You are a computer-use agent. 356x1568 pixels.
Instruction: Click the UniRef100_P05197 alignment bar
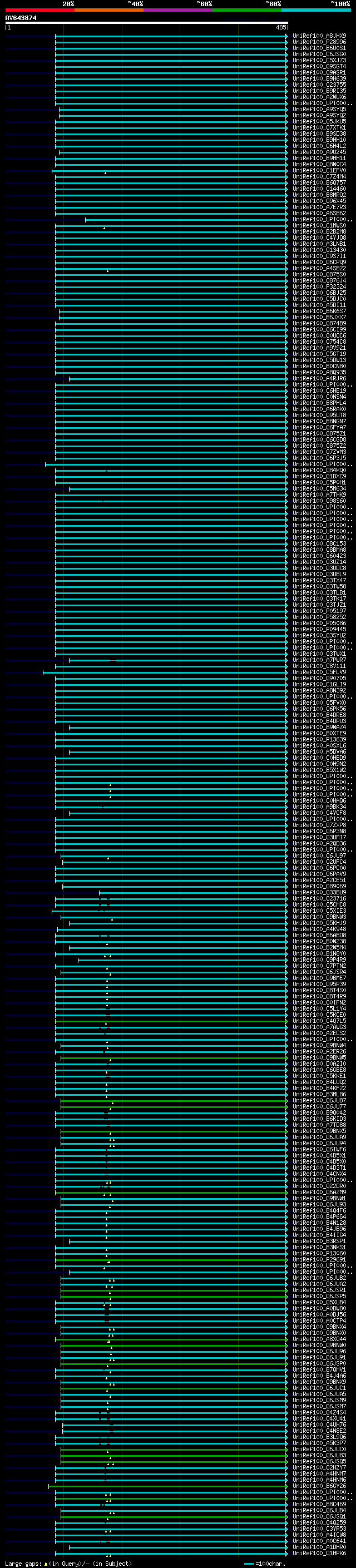click(x=171, y=611)
